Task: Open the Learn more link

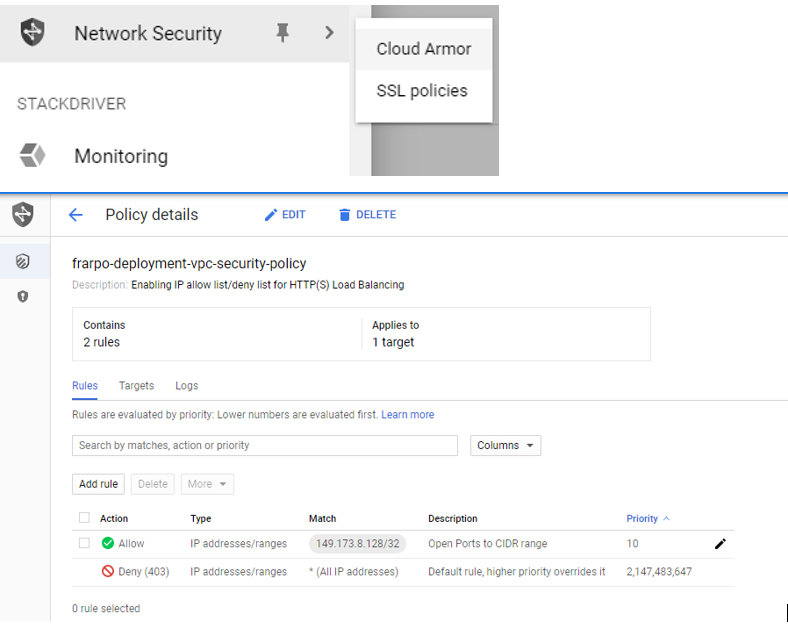Action: [x=408, y=415]
